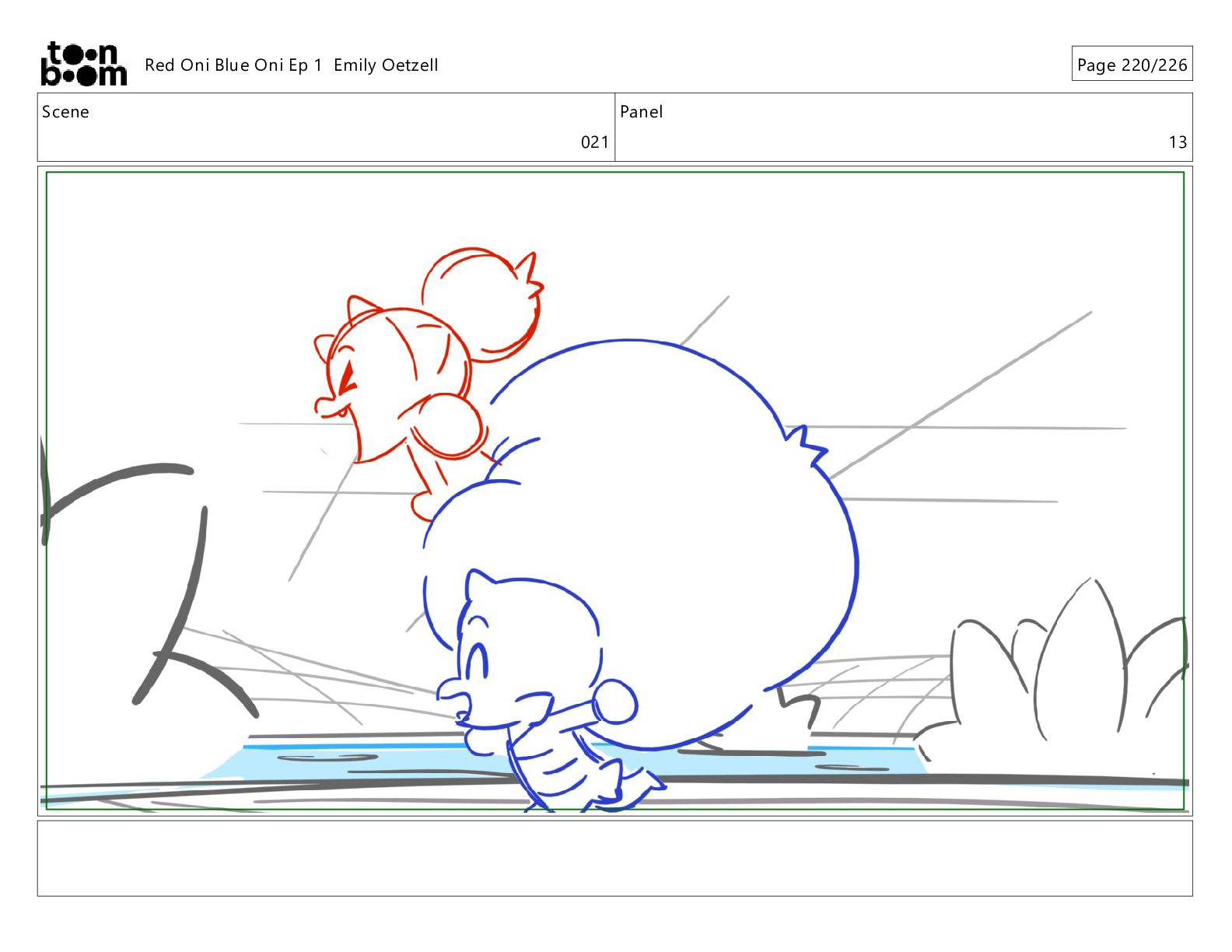Click the 'Panel' label
1232x952 pixels.
click(641, 112)
